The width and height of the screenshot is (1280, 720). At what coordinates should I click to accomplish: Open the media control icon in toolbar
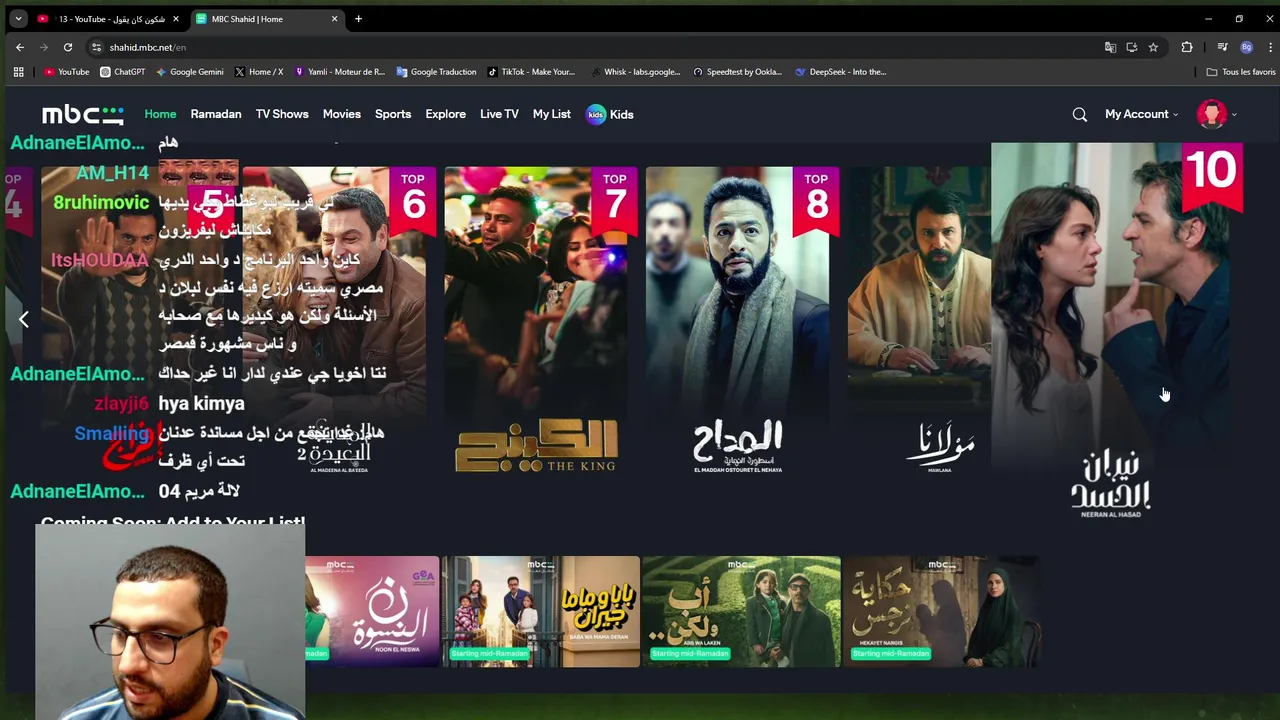coord(1222,47)
